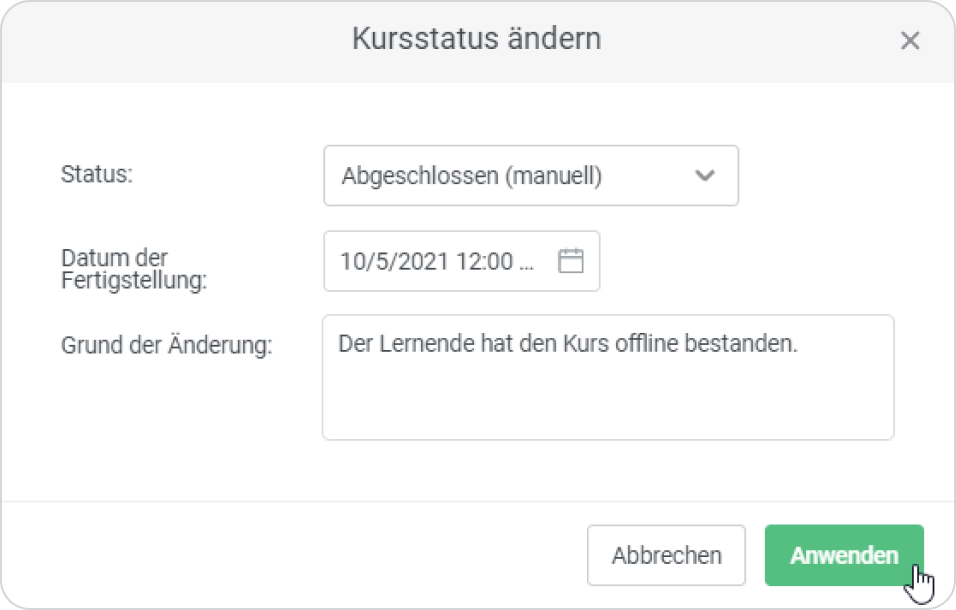Image resolution: width=956 pixels, height=610 pixels.
Task: Click the Kursstatus ändern dialog title
Action: tap(476, 40)
